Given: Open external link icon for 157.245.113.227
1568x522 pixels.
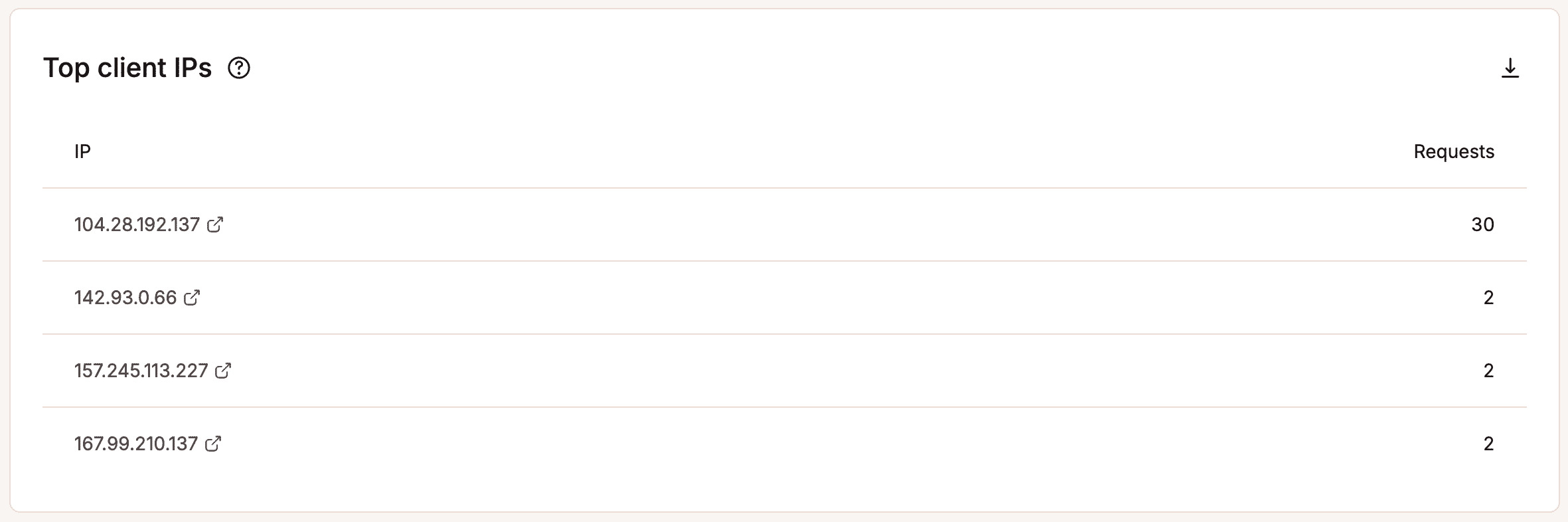Looking at the screenshot, I should point(223,371).
